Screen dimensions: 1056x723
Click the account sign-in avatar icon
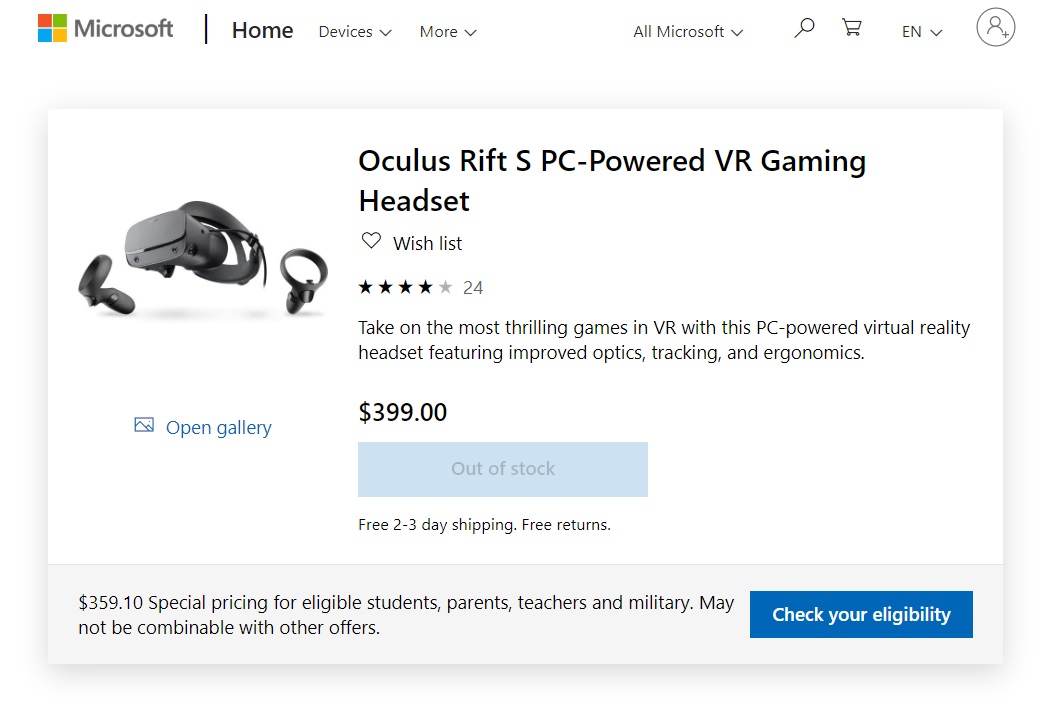995,28
